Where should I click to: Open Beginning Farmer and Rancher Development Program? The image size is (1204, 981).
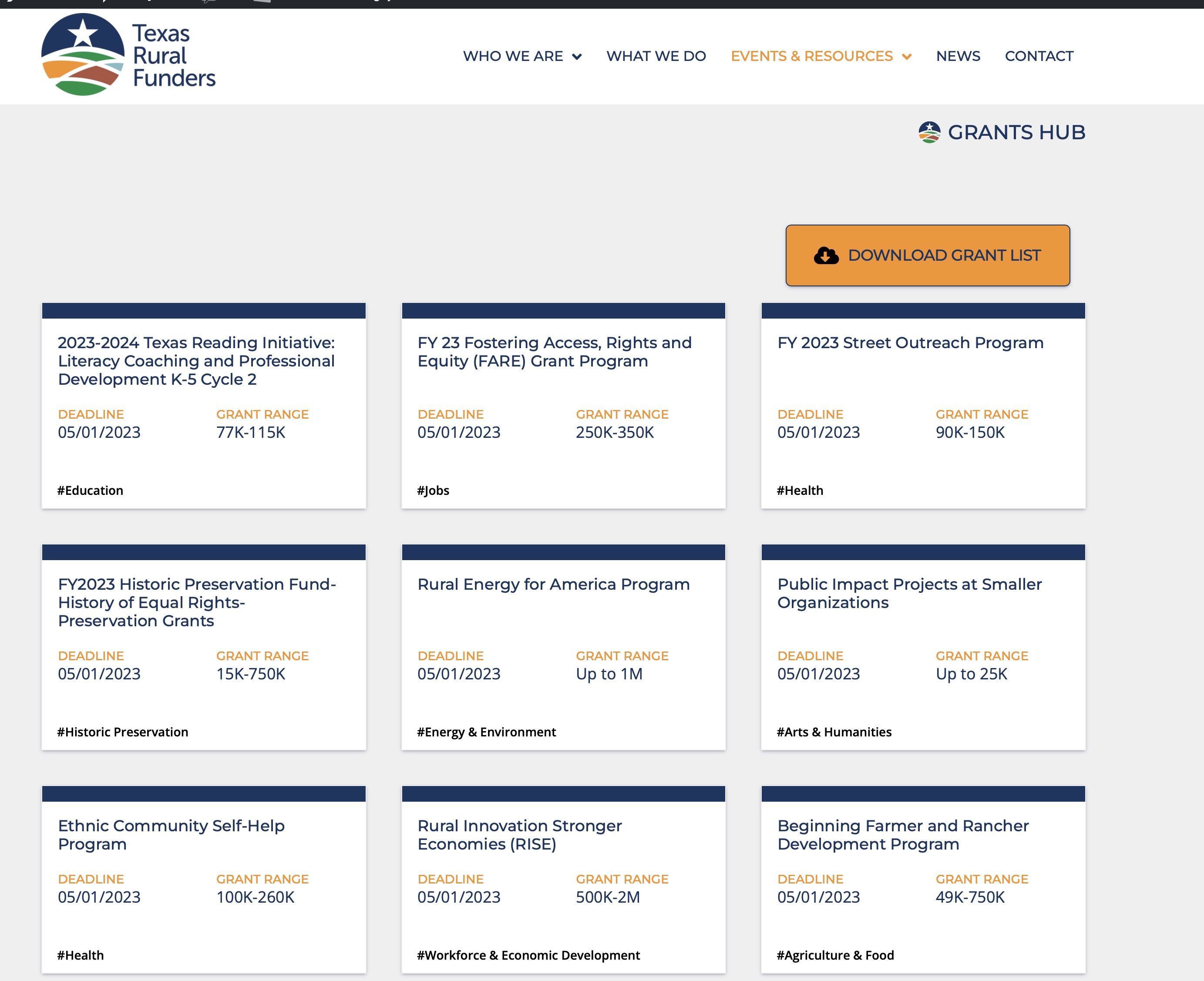click(903, 834)
